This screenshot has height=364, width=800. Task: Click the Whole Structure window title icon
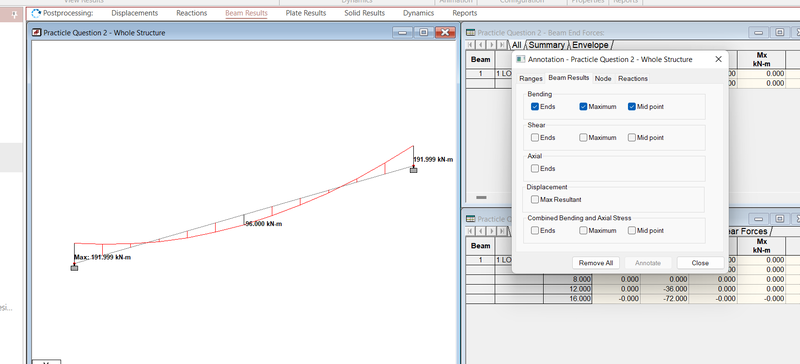click(36, 33)
